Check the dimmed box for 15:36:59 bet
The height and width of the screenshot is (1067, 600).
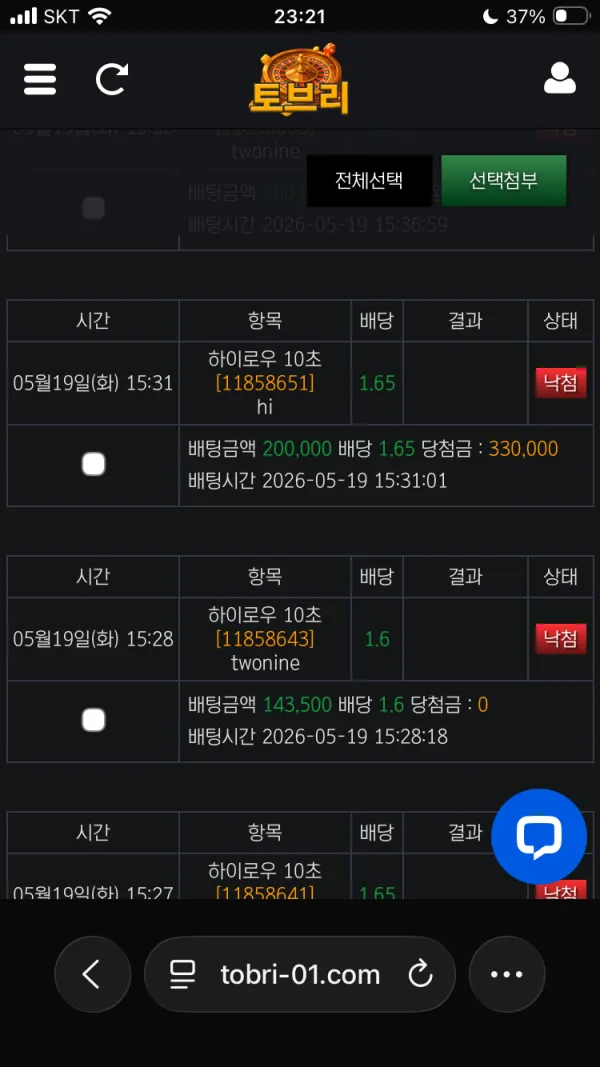[x=93, y=208]
